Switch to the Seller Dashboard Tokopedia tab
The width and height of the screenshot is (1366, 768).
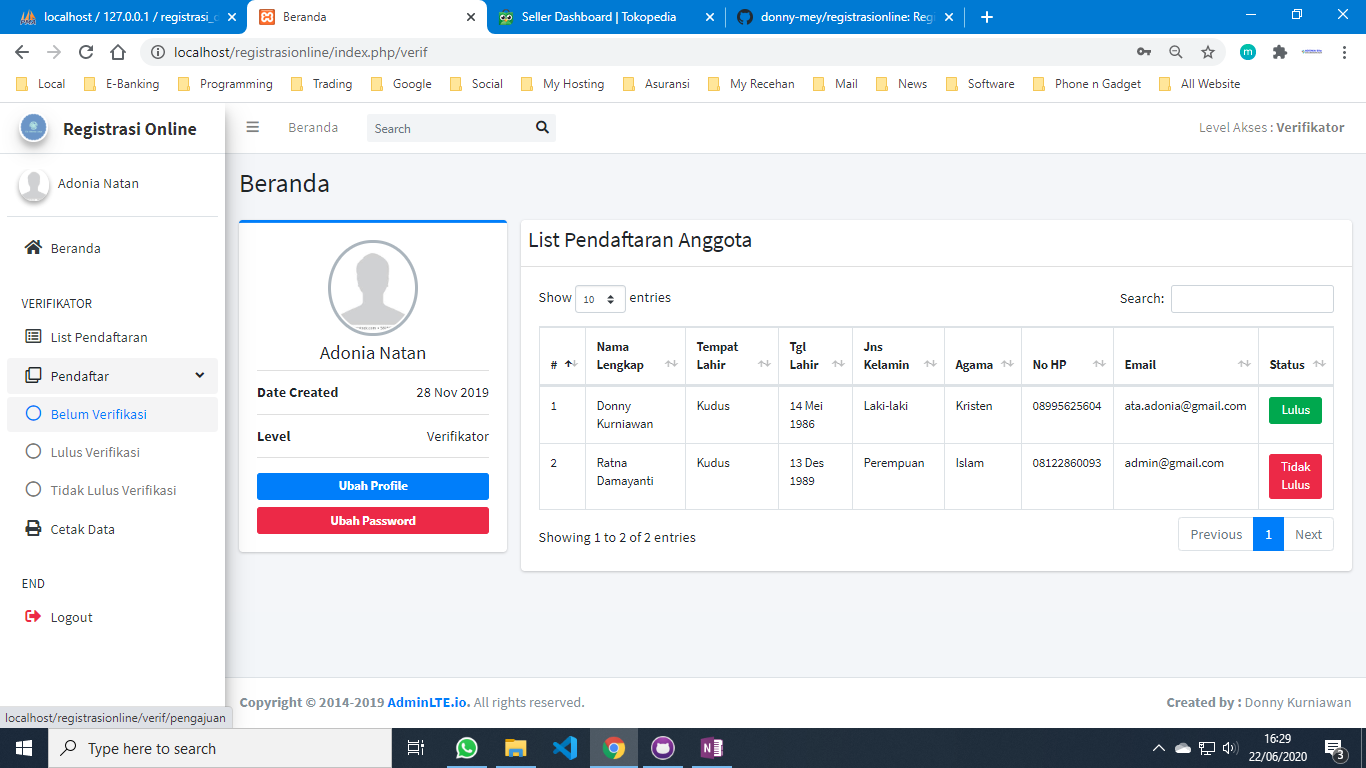click(598, 17)
